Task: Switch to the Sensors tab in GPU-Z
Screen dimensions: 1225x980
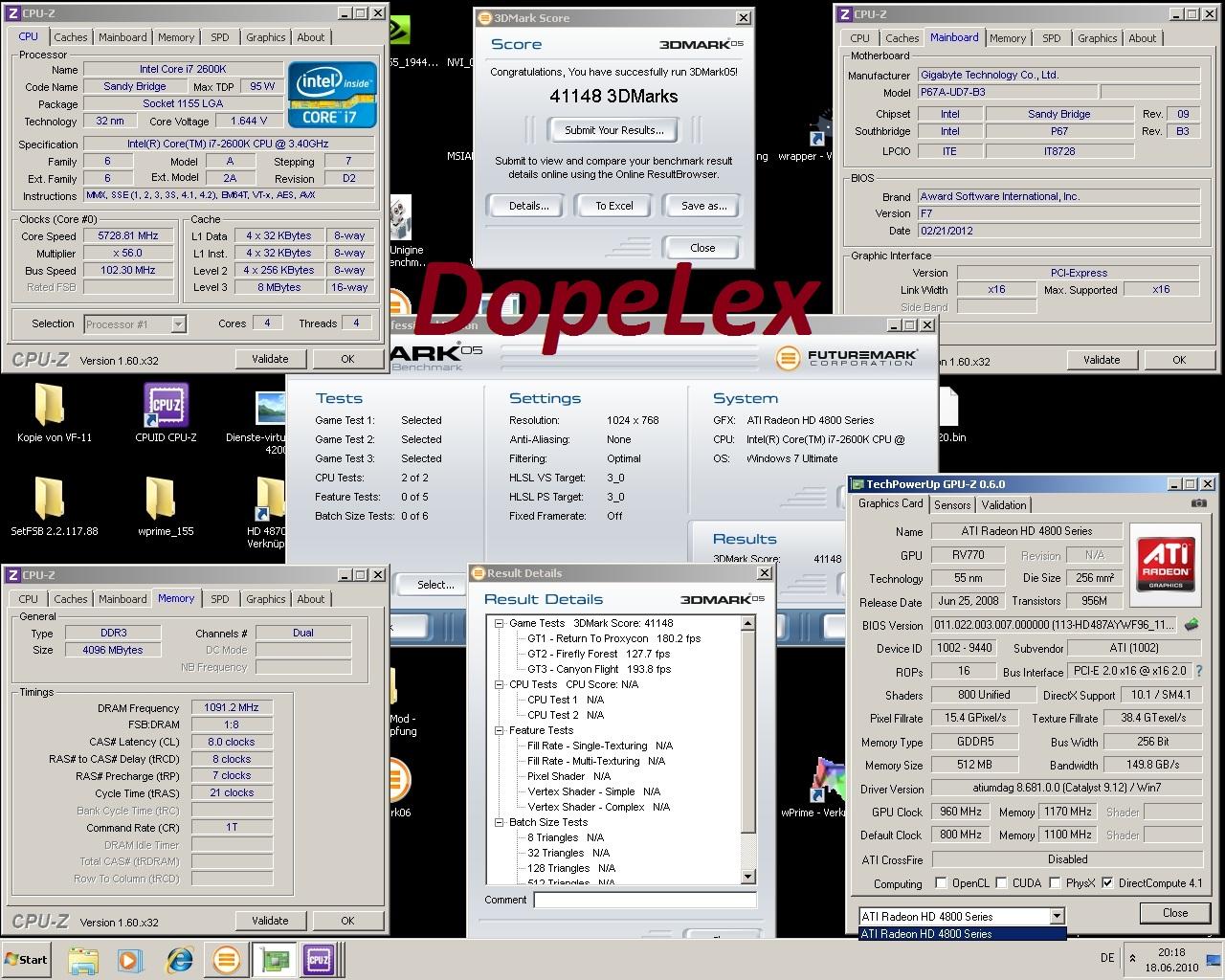Action: click(952, 505)
